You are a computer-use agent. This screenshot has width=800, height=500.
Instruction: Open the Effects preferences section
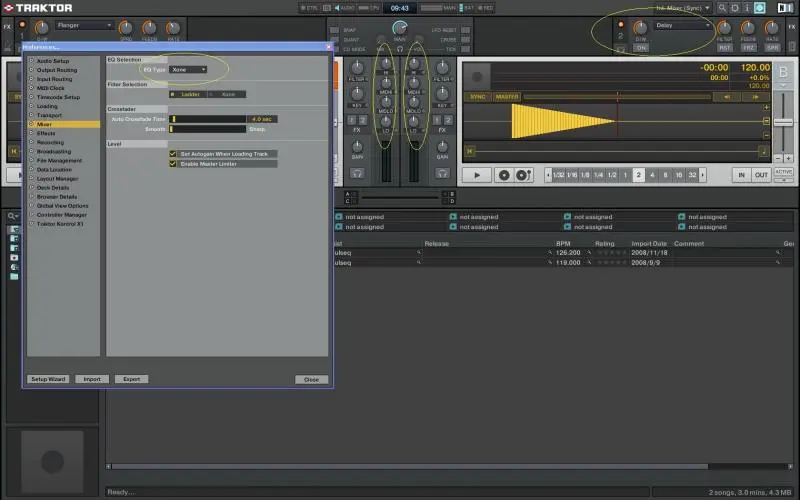(46, 133)
